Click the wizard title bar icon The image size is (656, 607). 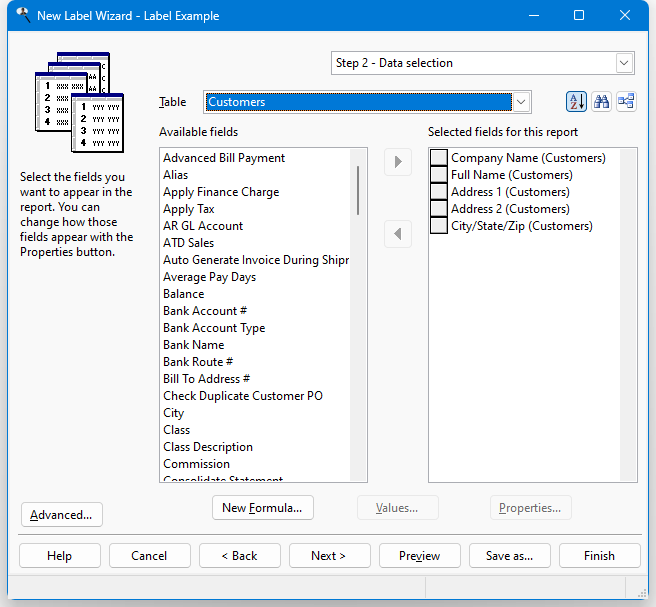pos(23,15)
